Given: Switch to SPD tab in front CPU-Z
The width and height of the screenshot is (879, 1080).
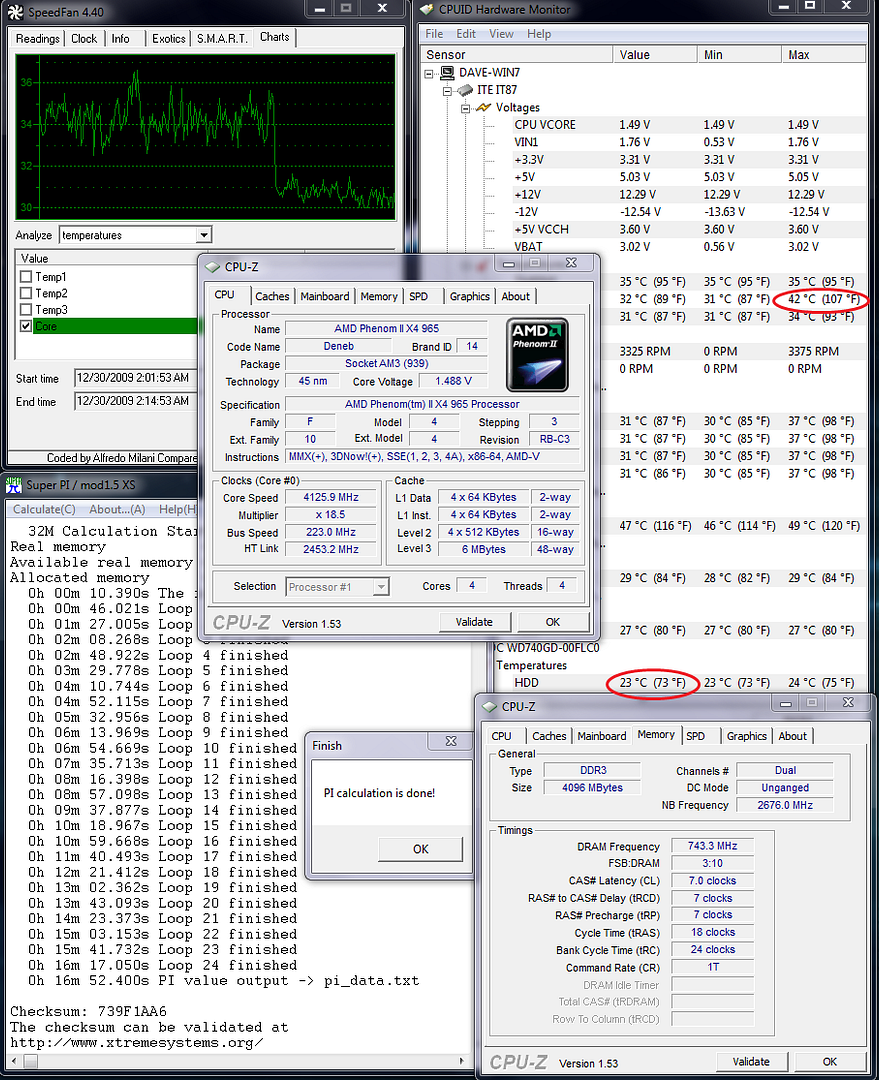Looking at the screenshot, I should pyautogui.click(x=418, y=296).
